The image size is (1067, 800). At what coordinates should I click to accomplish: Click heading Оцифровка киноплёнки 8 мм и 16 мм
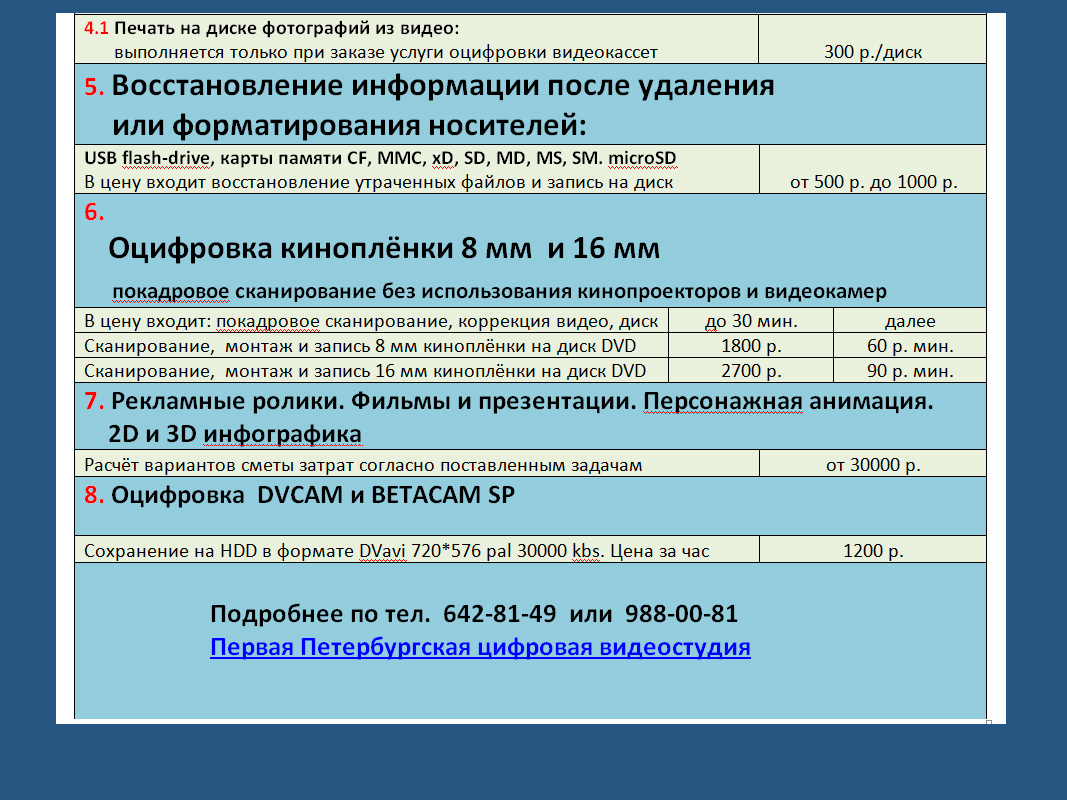click(x=383, y=248)
